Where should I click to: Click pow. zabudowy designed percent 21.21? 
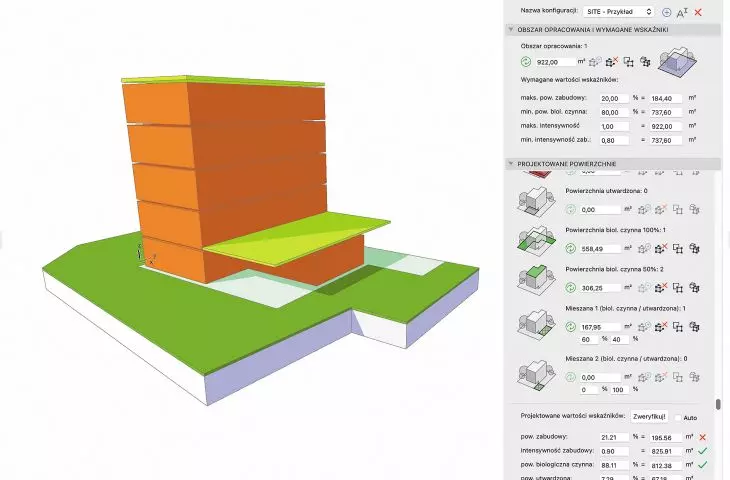pos(614,437)
